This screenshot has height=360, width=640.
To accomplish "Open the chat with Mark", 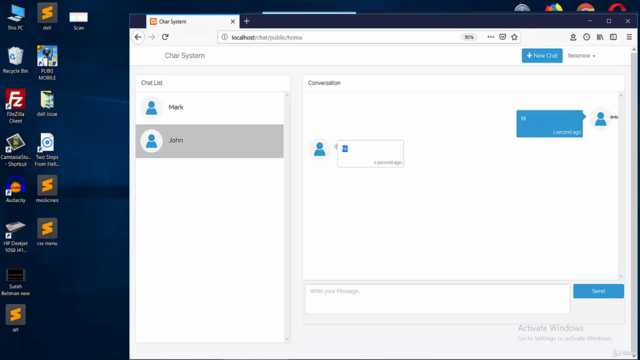I will coord(209,107).
